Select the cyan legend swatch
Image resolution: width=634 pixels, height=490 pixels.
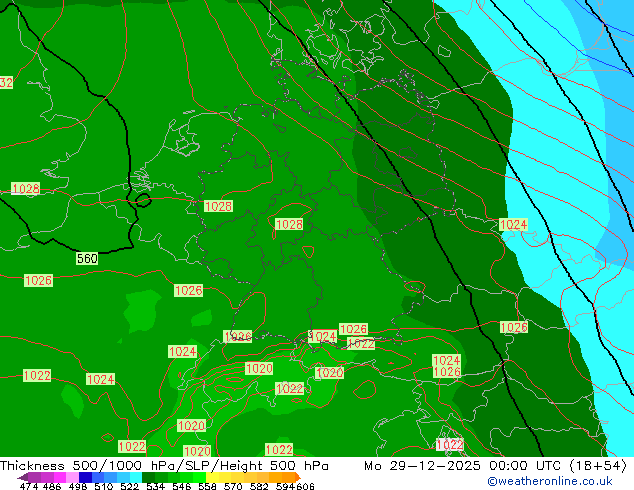[x=136, y=477]
